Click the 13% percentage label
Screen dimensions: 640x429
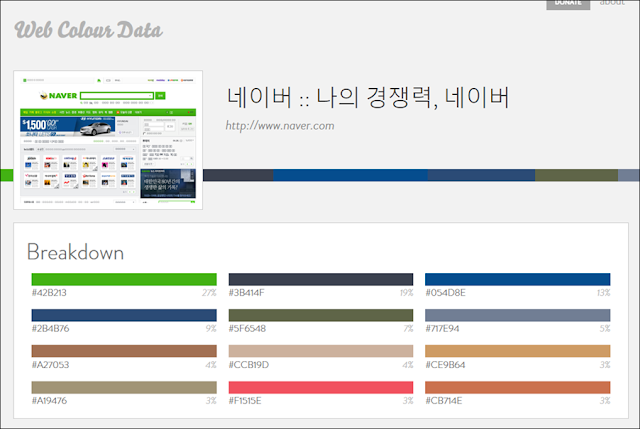603,293
